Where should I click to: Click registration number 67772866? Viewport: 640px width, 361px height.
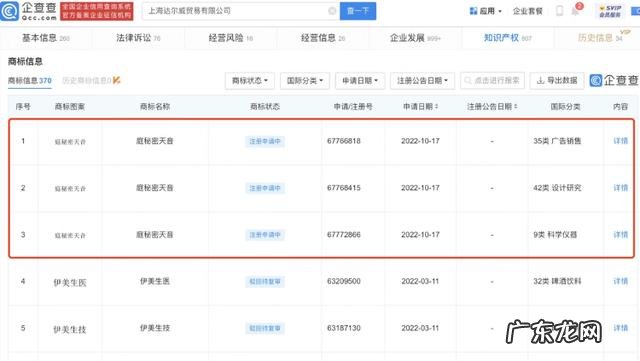coord(344,235)
